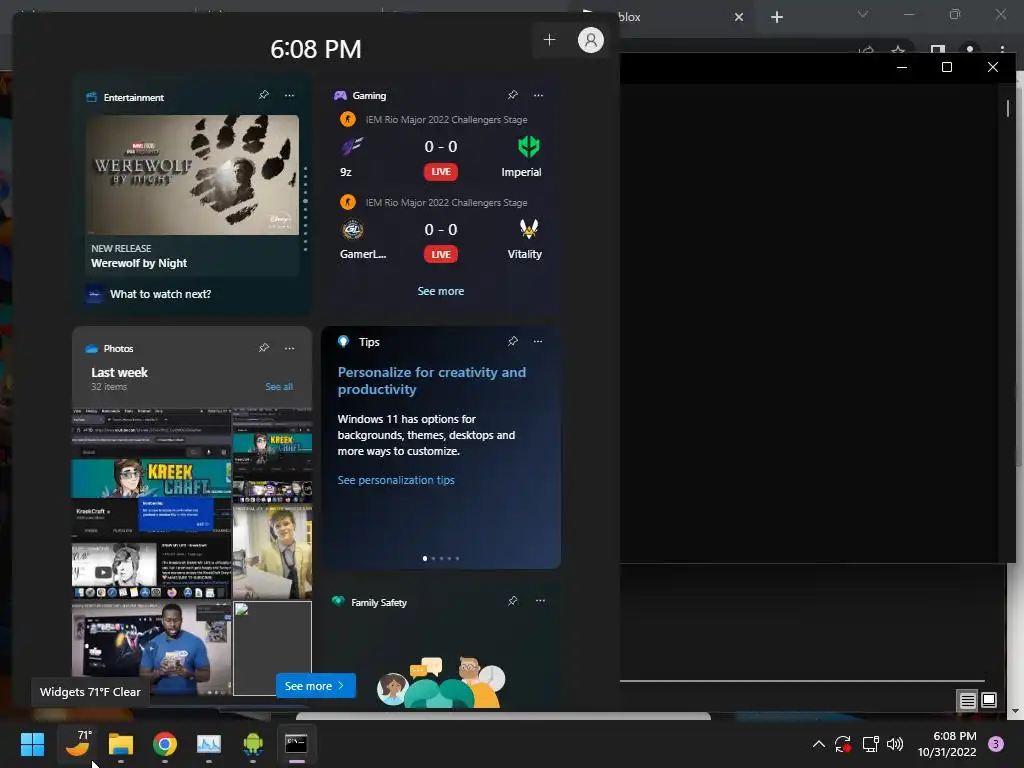Click the volume speaker tray icon
The image size is (1024, 768).
click(895, 744)
